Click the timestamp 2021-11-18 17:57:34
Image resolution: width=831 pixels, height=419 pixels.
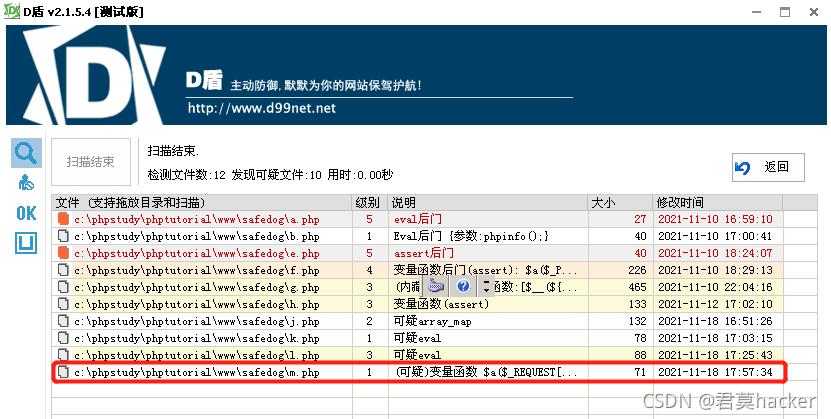(715, 372)
